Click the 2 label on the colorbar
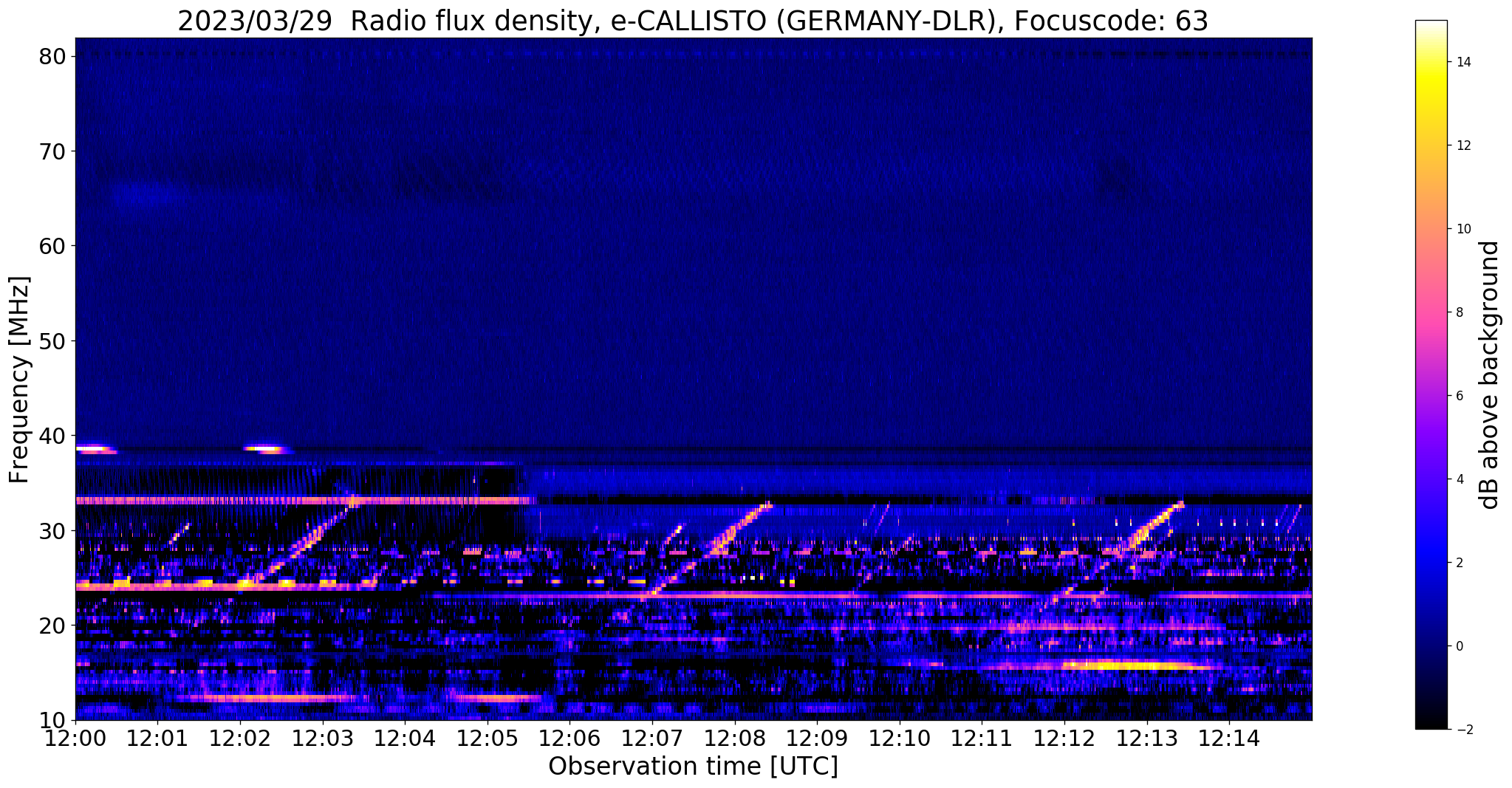This screenshot has width=1512, height=788. coord(1459,563)
